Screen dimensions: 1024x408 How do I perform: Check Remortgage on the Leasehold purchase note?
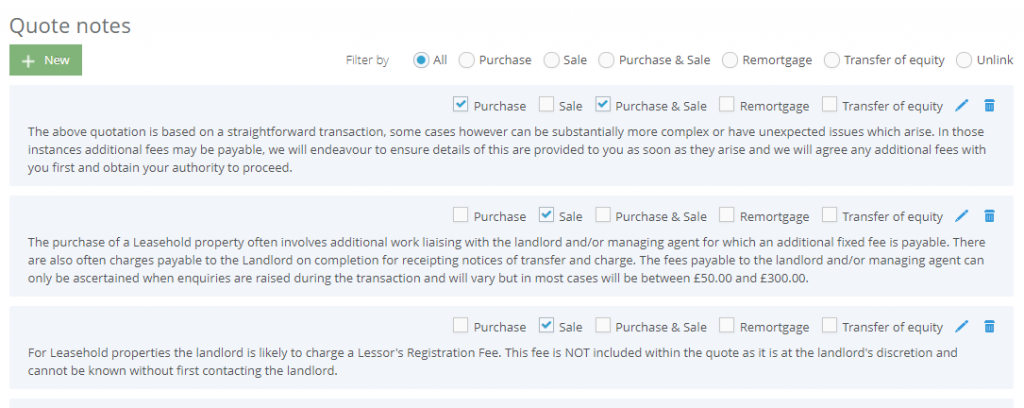click(x=727, y=215)
